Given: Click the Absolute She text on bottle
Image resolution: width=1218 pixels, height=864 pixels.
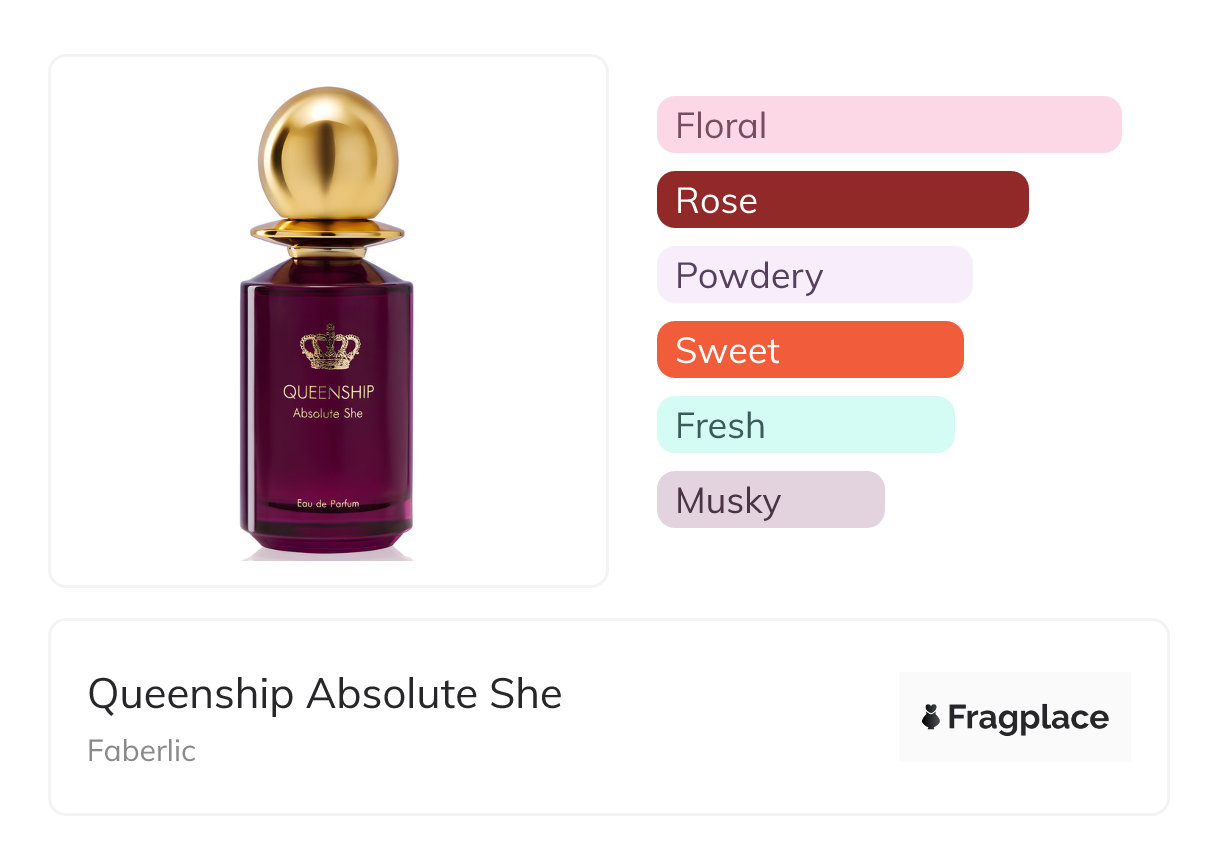Looking at the screenshot, I should click(328, 413).
